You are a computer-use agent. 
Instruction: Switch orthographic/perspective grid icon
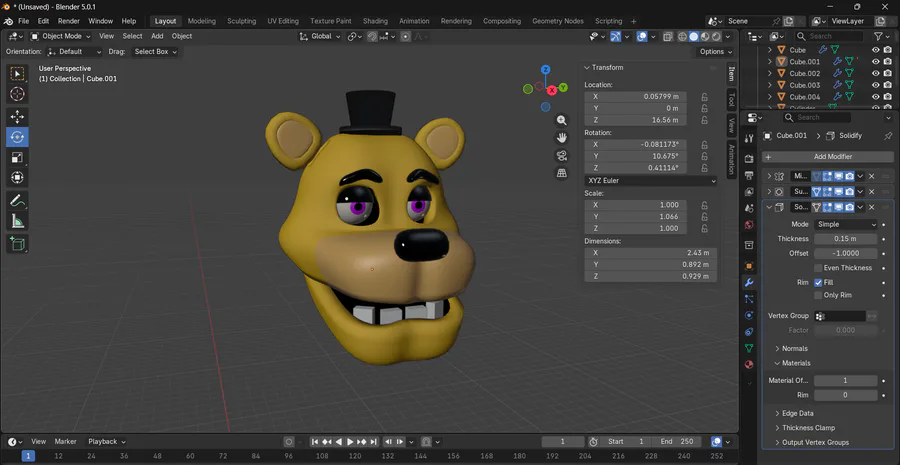(561, 173)
